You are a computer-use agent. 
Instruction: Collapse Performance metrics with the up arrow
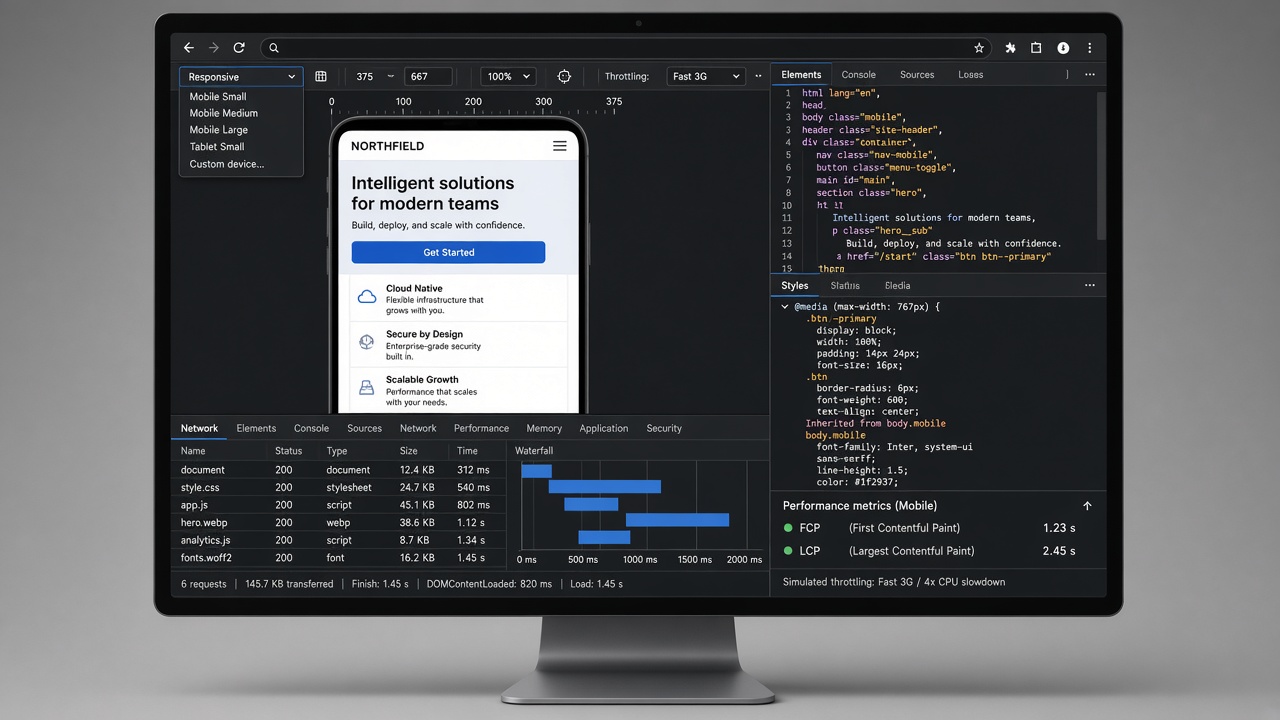pos(1087,506)
